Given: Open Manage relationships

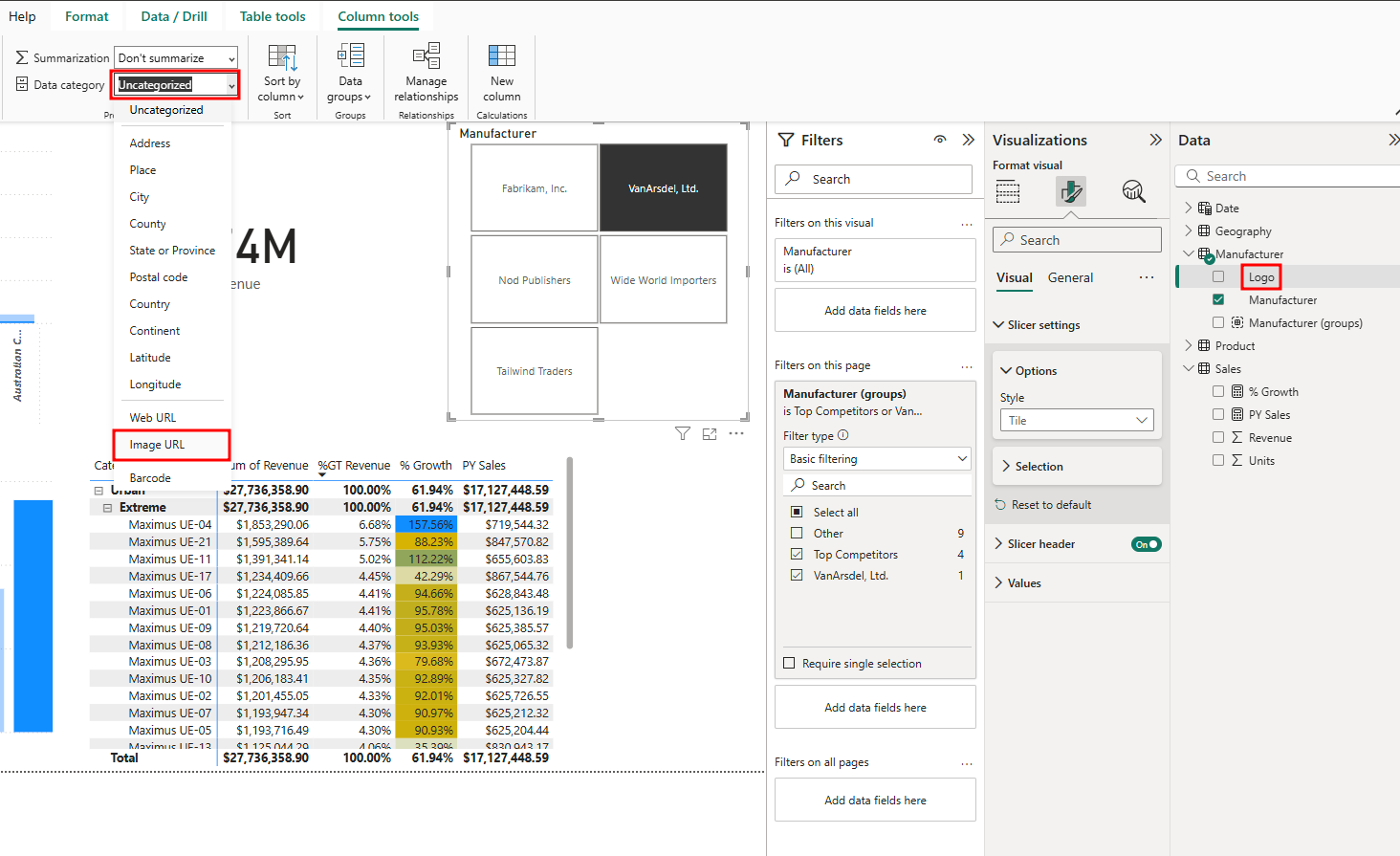Looking at the screenshot, I should [427, 73].
